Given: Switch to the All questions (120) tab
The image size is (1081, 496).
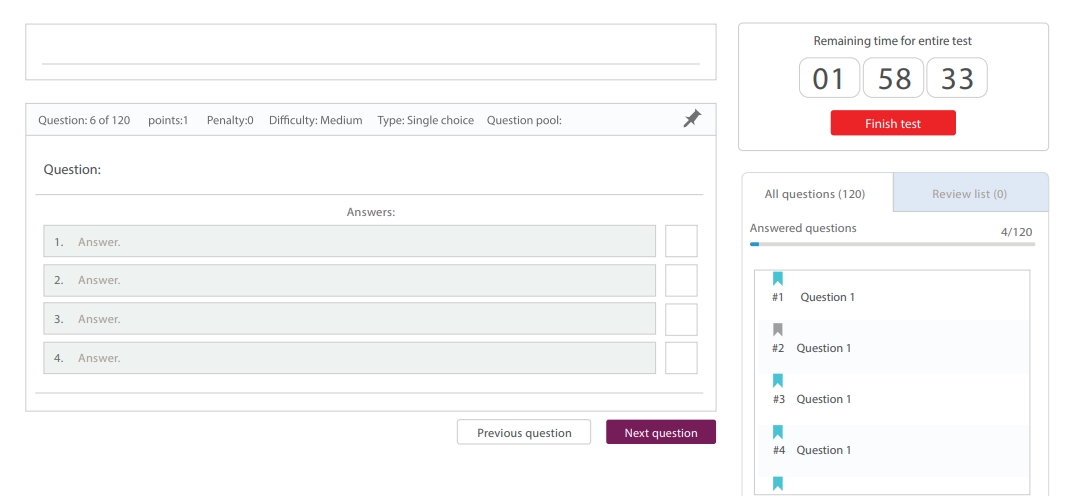Looking at the screenshot, I should point(818,193).
